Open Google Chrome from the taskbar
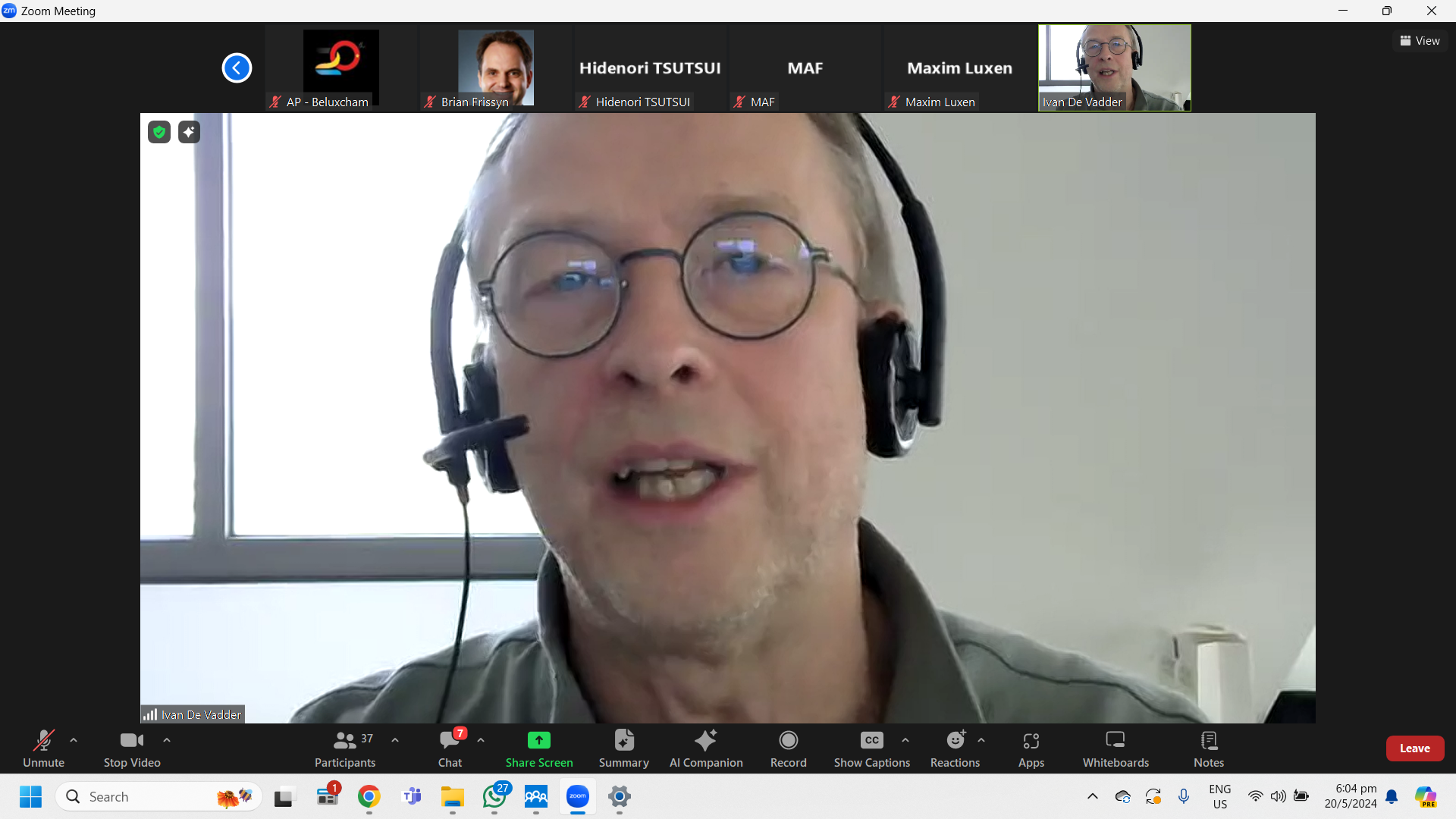The image size is (1456, 819). coord(369,796)
